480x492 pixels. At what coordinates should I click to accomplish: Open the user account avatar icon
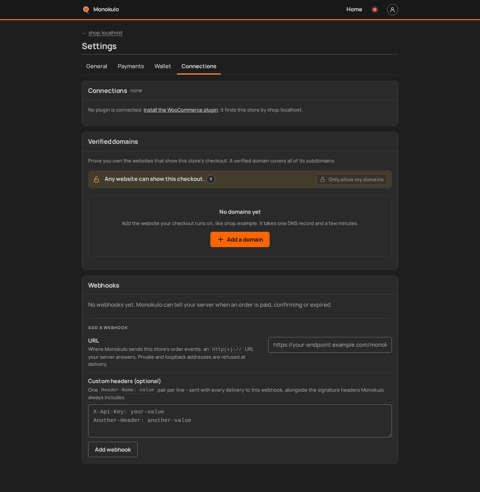392,10
